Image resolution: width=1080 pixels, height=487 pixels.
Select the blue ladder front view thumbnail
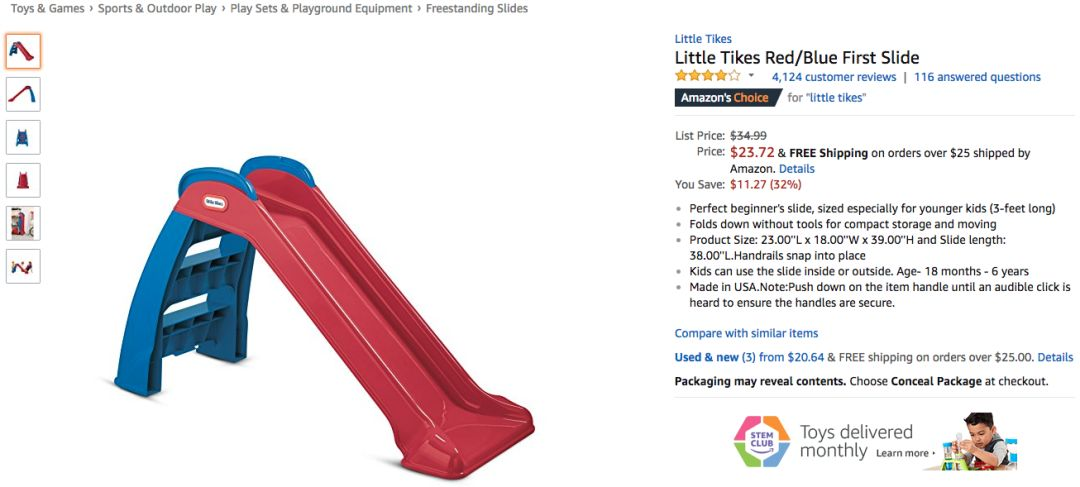point(23,137)
